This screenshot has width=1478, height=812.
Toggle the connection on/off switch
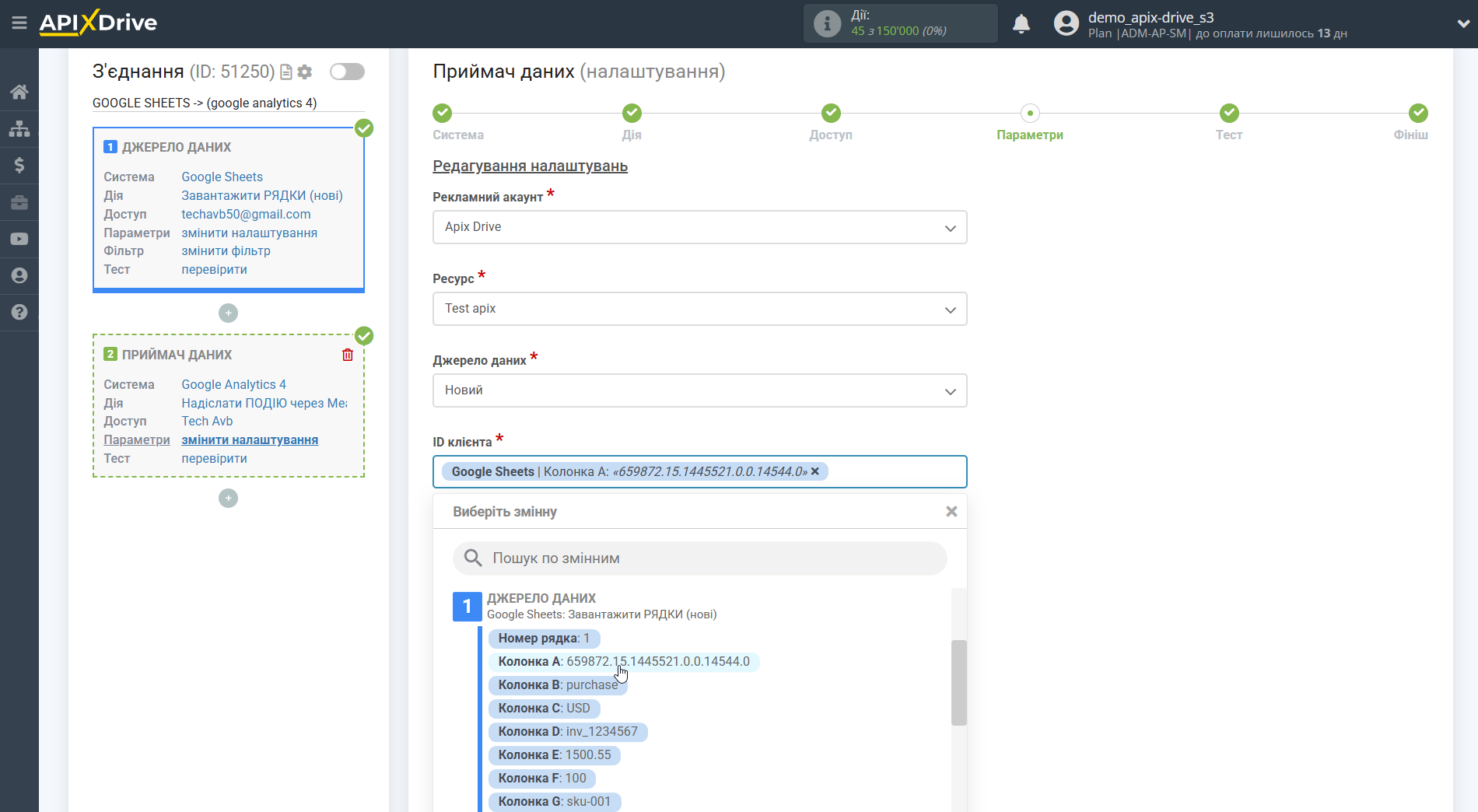(347, 72)
